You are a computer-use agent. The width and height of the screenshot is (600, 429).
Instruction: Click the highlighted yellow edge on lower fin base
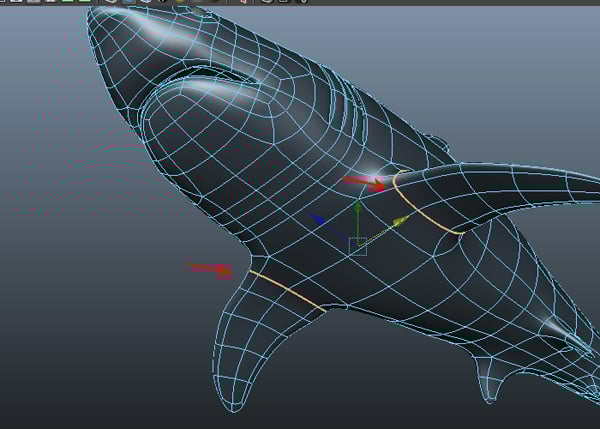point(288,291)
